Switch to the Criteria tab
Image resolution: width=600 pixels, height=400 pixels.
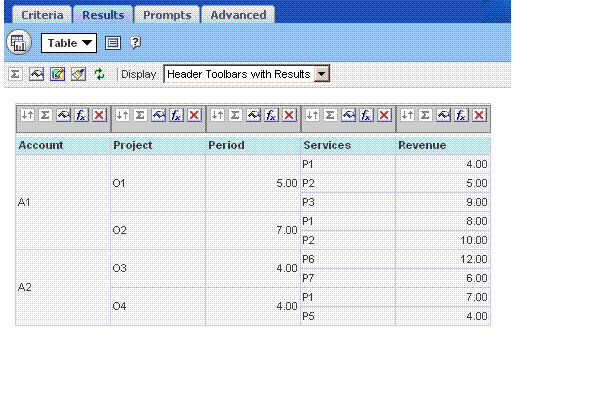coord(42,15)
